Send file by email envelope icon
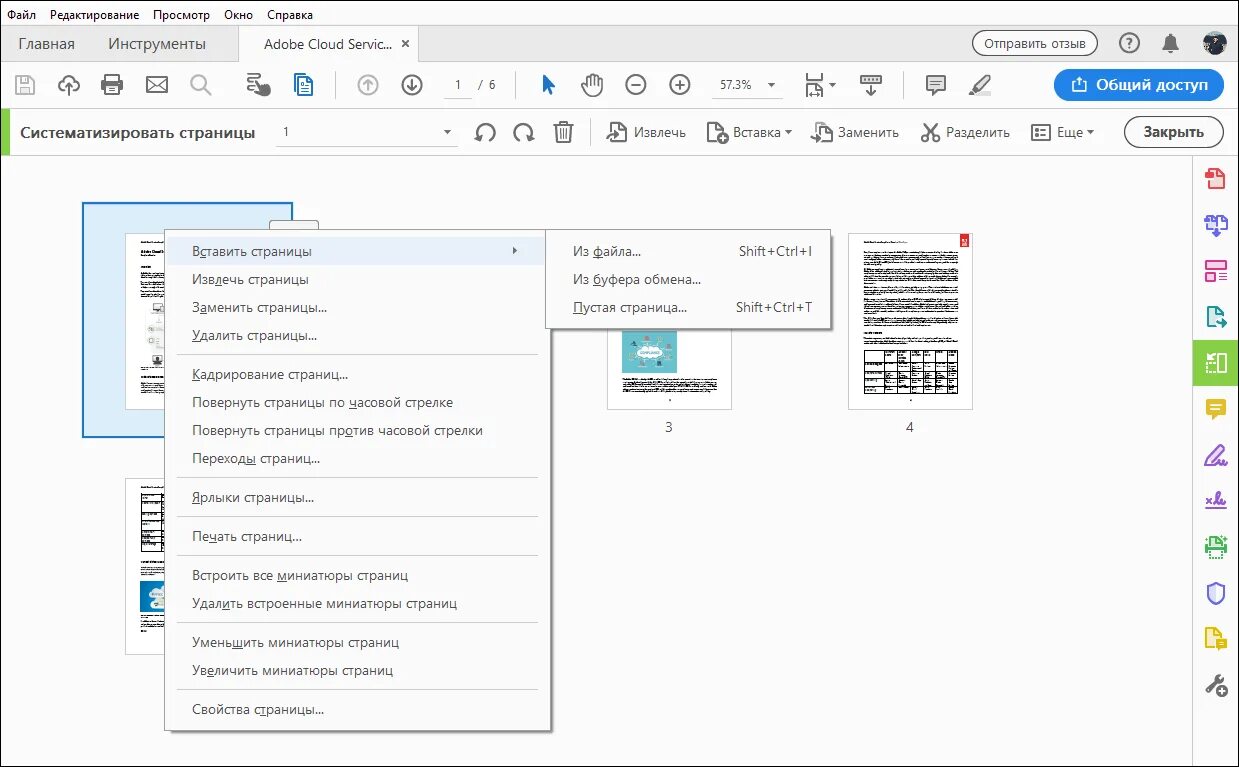This screenshot has width=1239, height=767. tap(157, 85)
